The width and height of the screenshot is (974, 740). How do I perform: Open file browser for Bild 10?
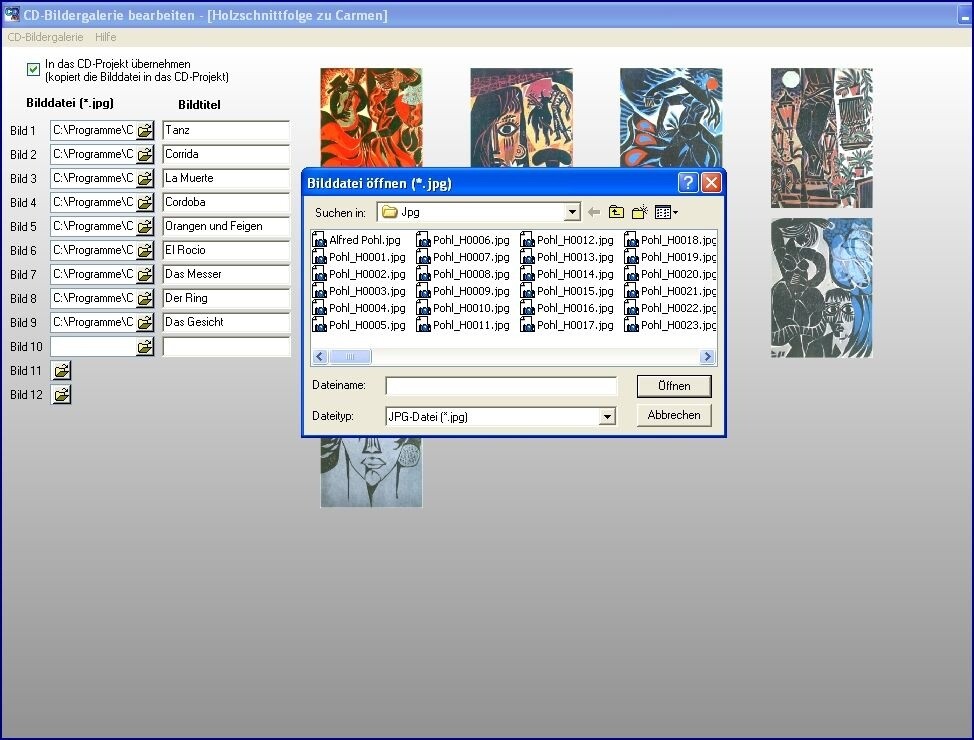(145, 347)
